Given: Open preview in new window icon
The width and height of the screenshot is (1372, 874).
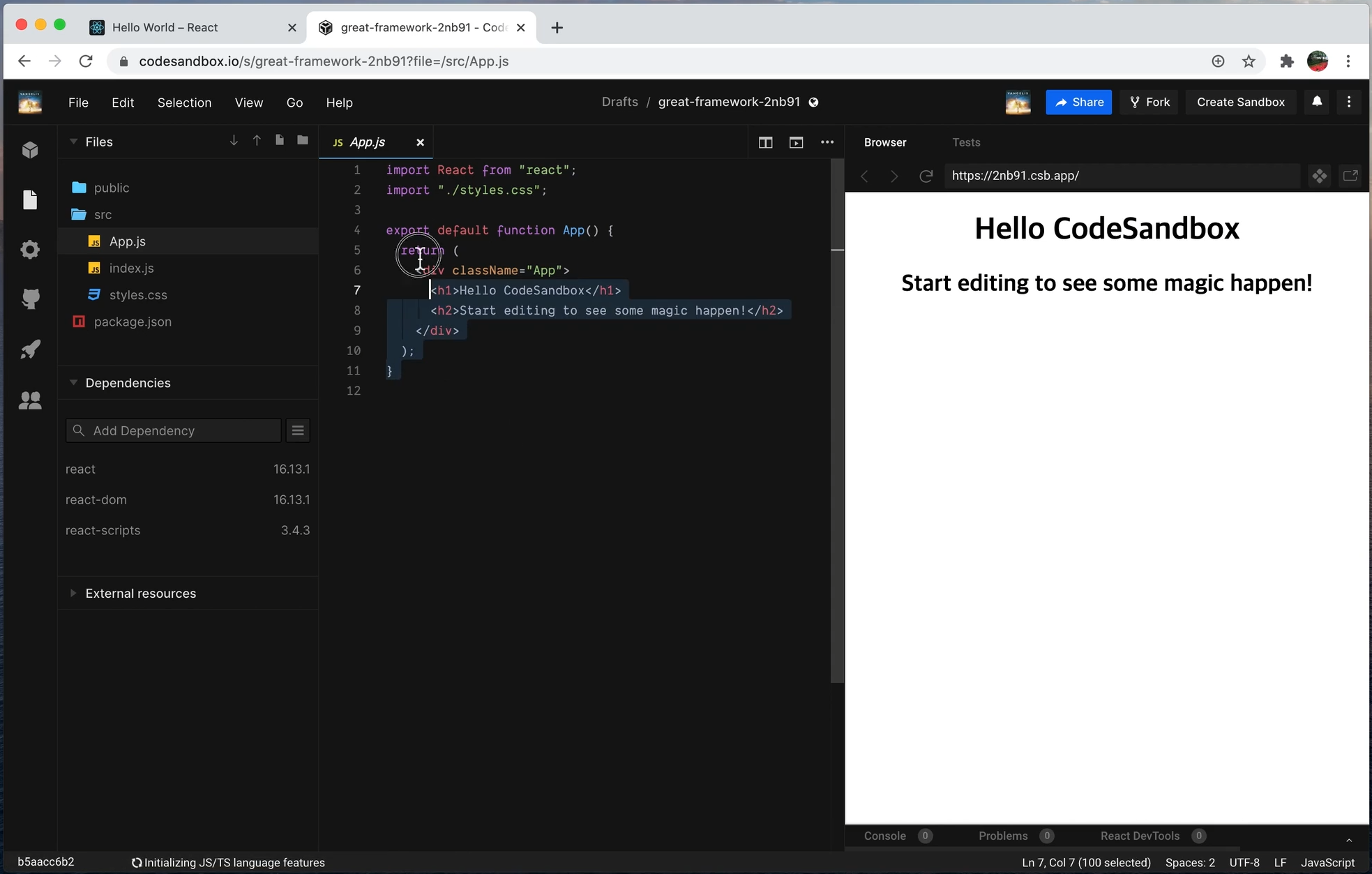Looking at the screenshot, I should click(x=1350, y=176).
